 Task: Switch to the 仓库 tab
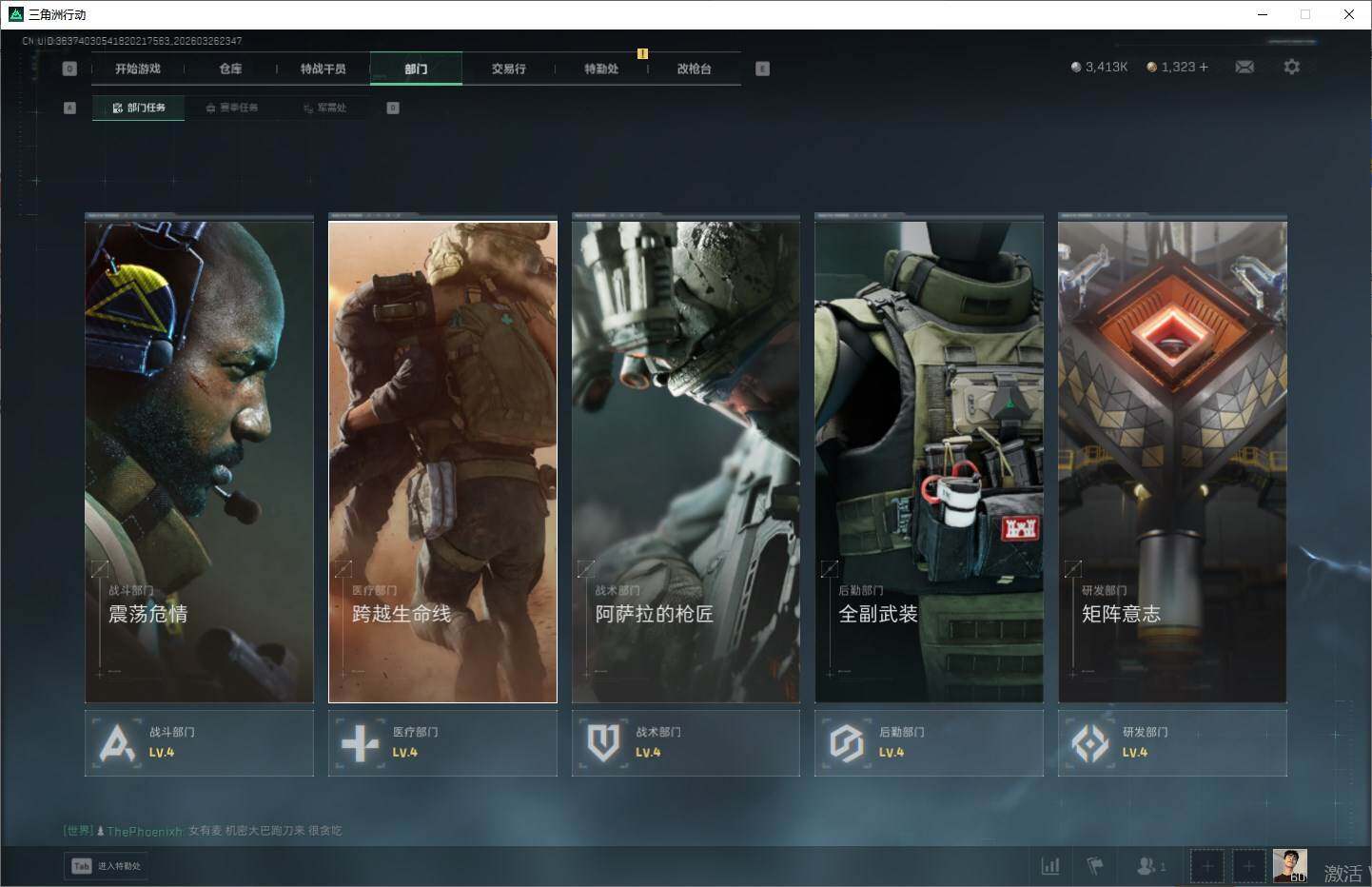pos(230,69)
